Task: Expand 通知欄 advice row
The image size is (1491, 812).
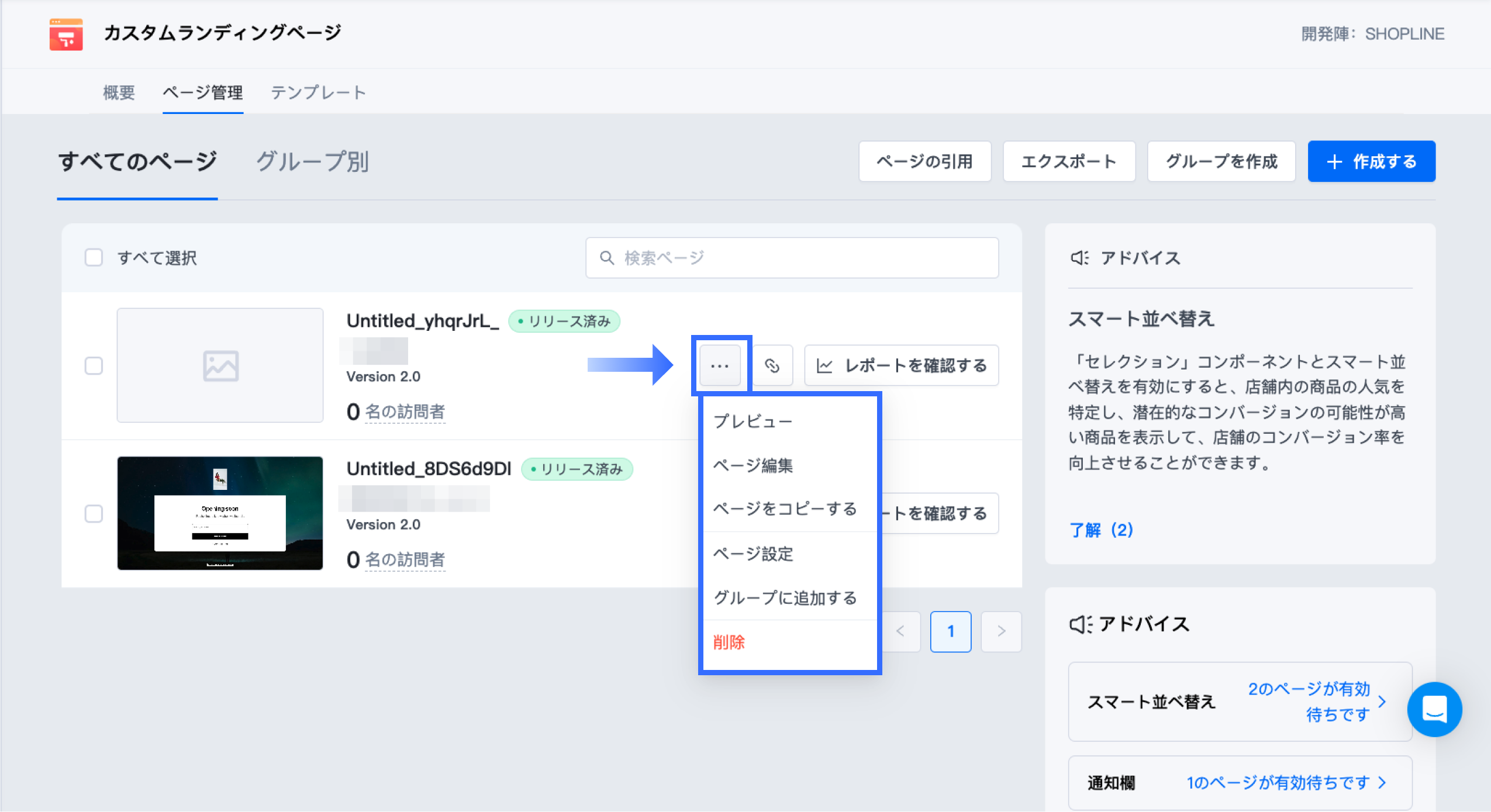Action: point(1240,782)
